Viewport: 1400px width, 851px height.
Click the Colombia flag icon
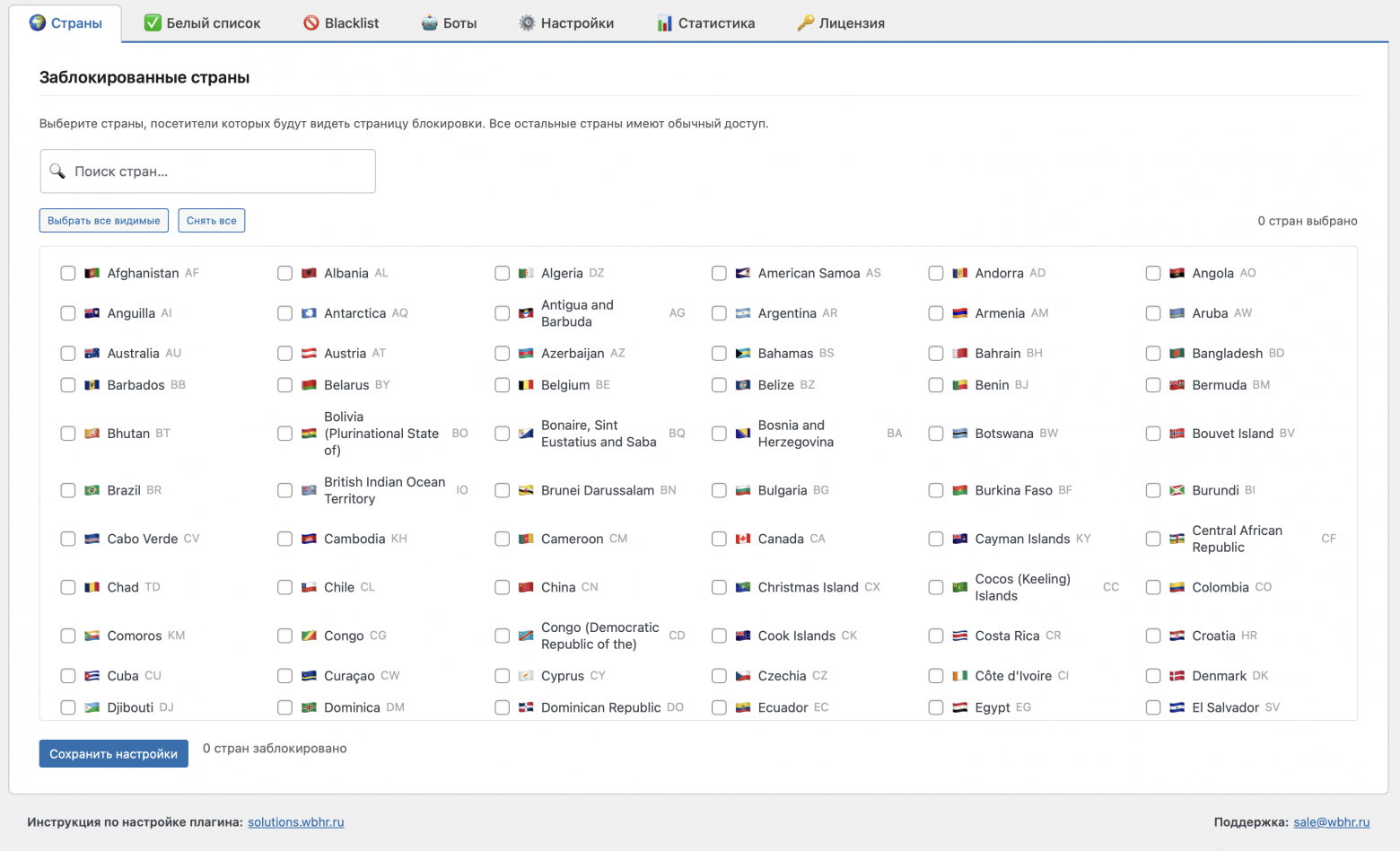click(x=1177, y=587)
